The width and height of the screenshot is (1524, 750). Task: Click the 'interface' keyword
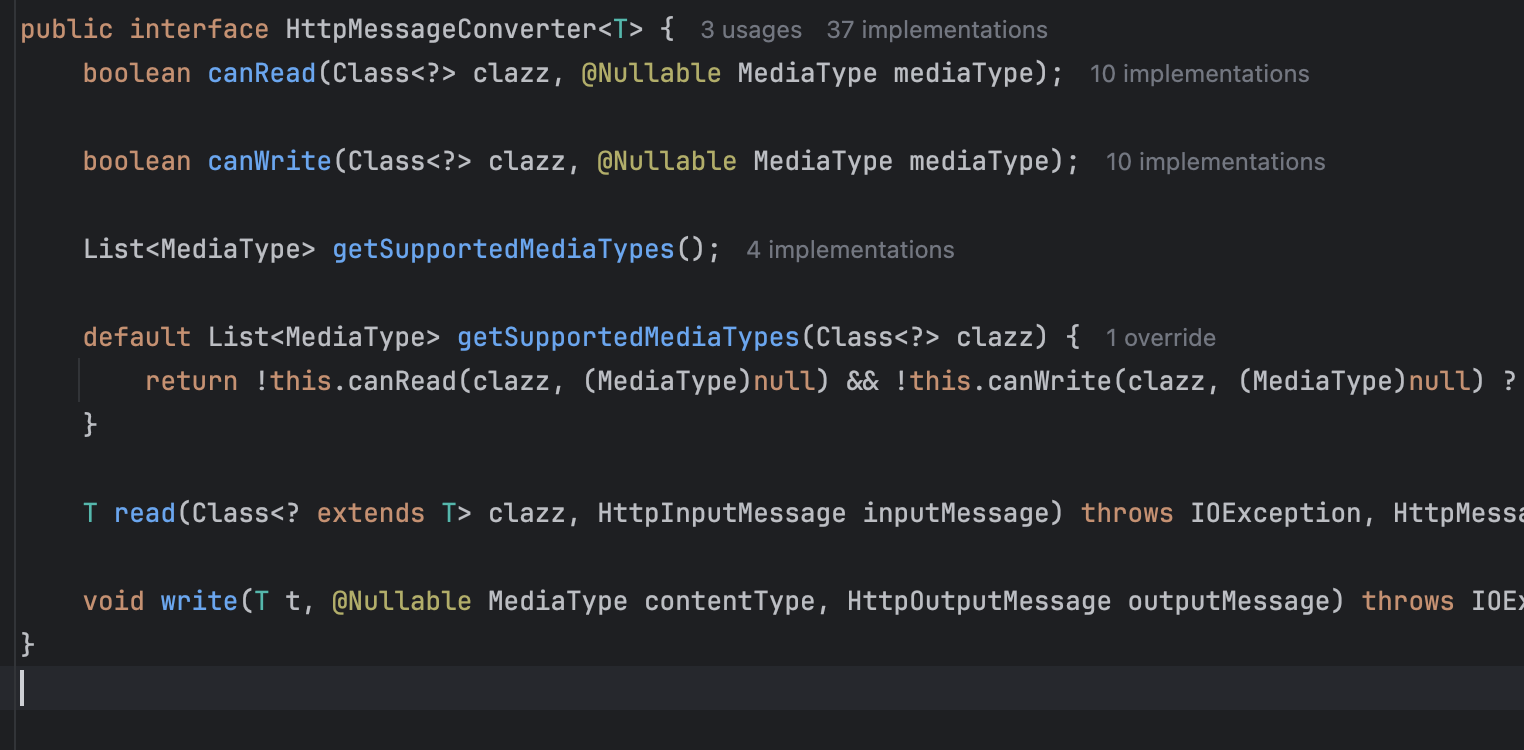(199, 30)
